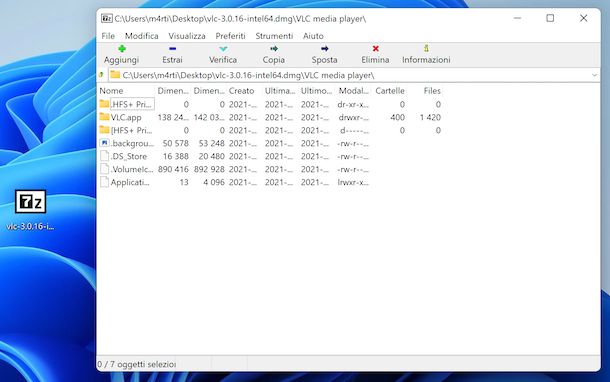This screenshot has width=610, height=382.
Task: Sort by the second Dimen... column header
Action: [209, 91]
